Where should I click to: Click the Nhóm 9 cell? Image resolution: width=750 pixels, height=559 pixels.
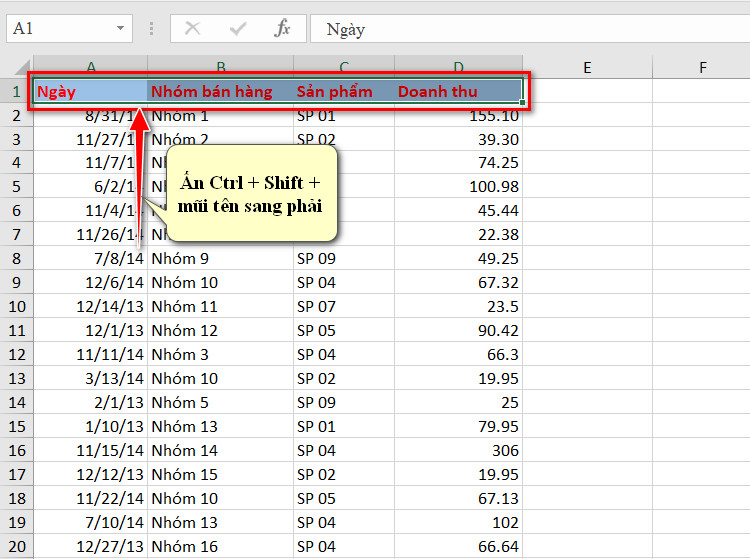click(x=221, y=258)
